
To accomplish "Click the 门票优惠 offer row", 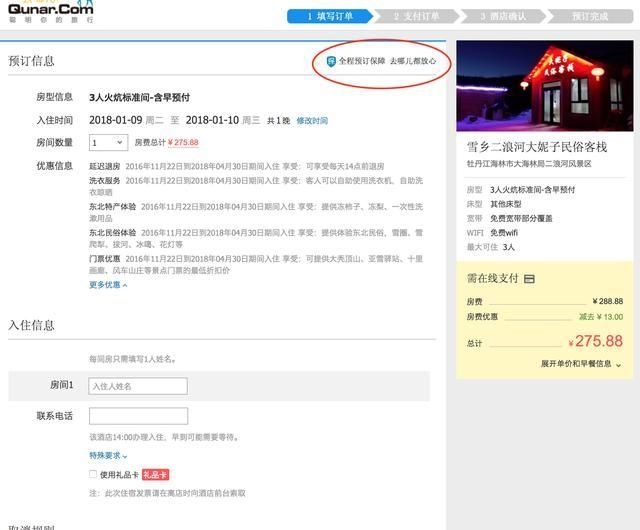I will (x=256, y=265).
